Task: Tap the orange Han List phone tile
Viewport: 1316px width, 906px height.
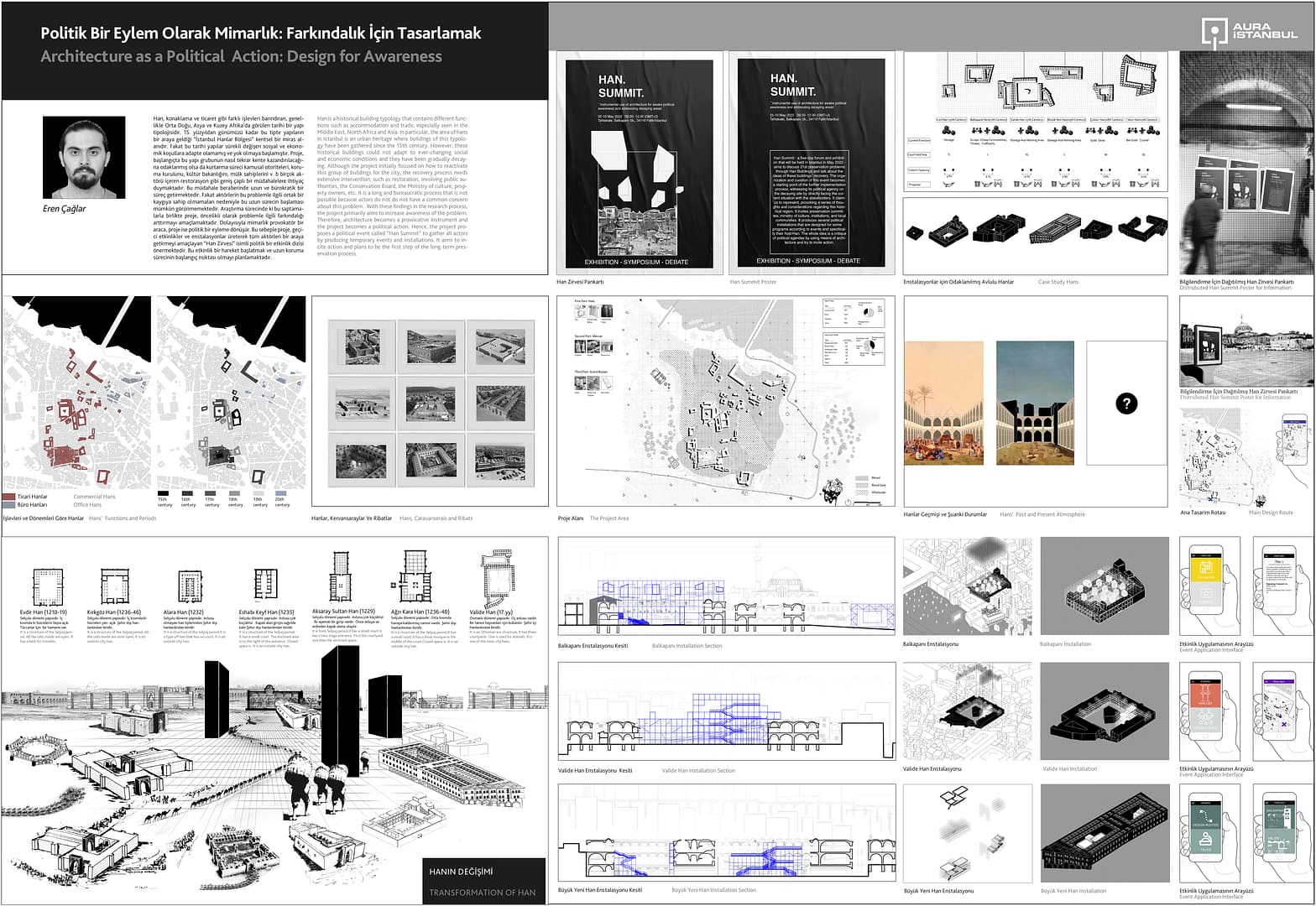Action: coord(1206,695)
